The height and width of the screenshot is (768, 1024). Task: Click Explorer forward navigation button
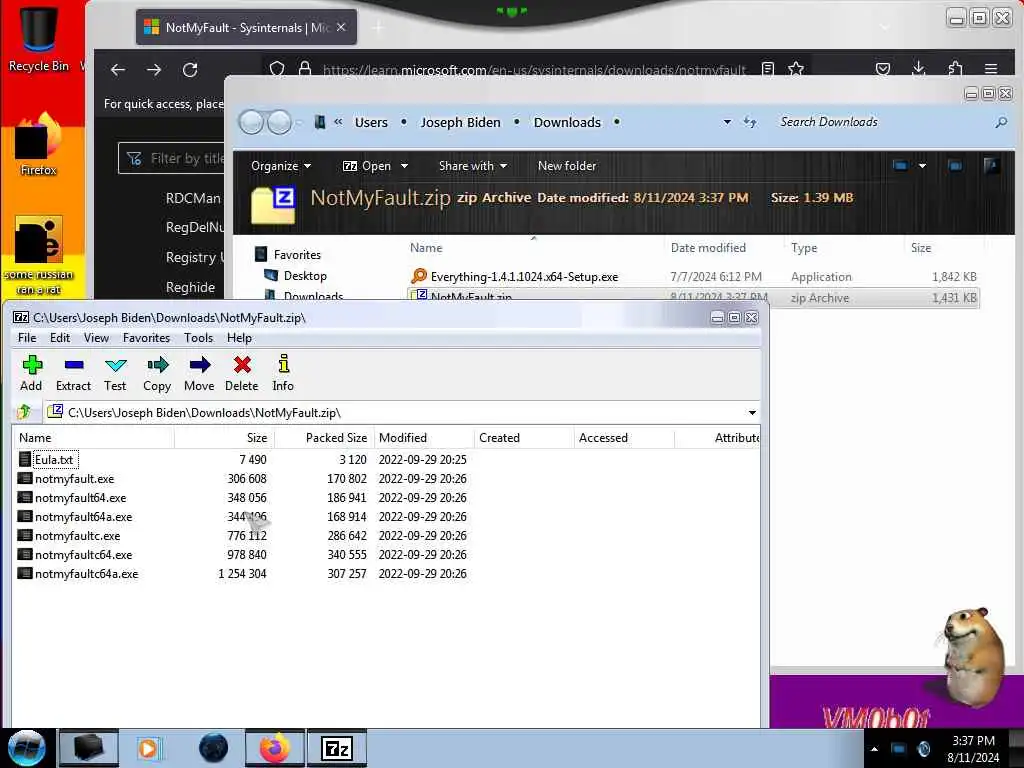click(x=280, y=122)
